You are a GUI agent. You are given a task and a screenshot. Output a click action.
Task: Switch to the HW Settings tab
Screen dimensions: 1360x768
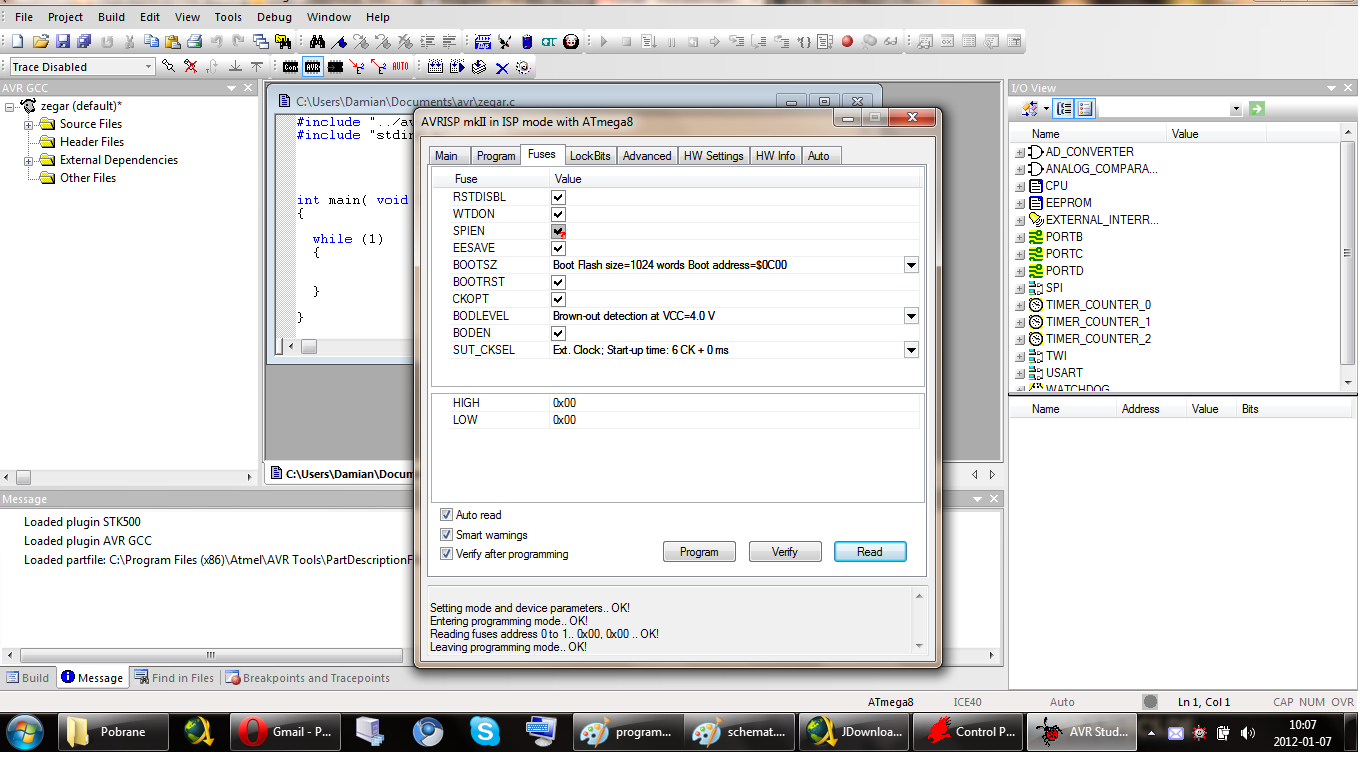tap(713, 156)
